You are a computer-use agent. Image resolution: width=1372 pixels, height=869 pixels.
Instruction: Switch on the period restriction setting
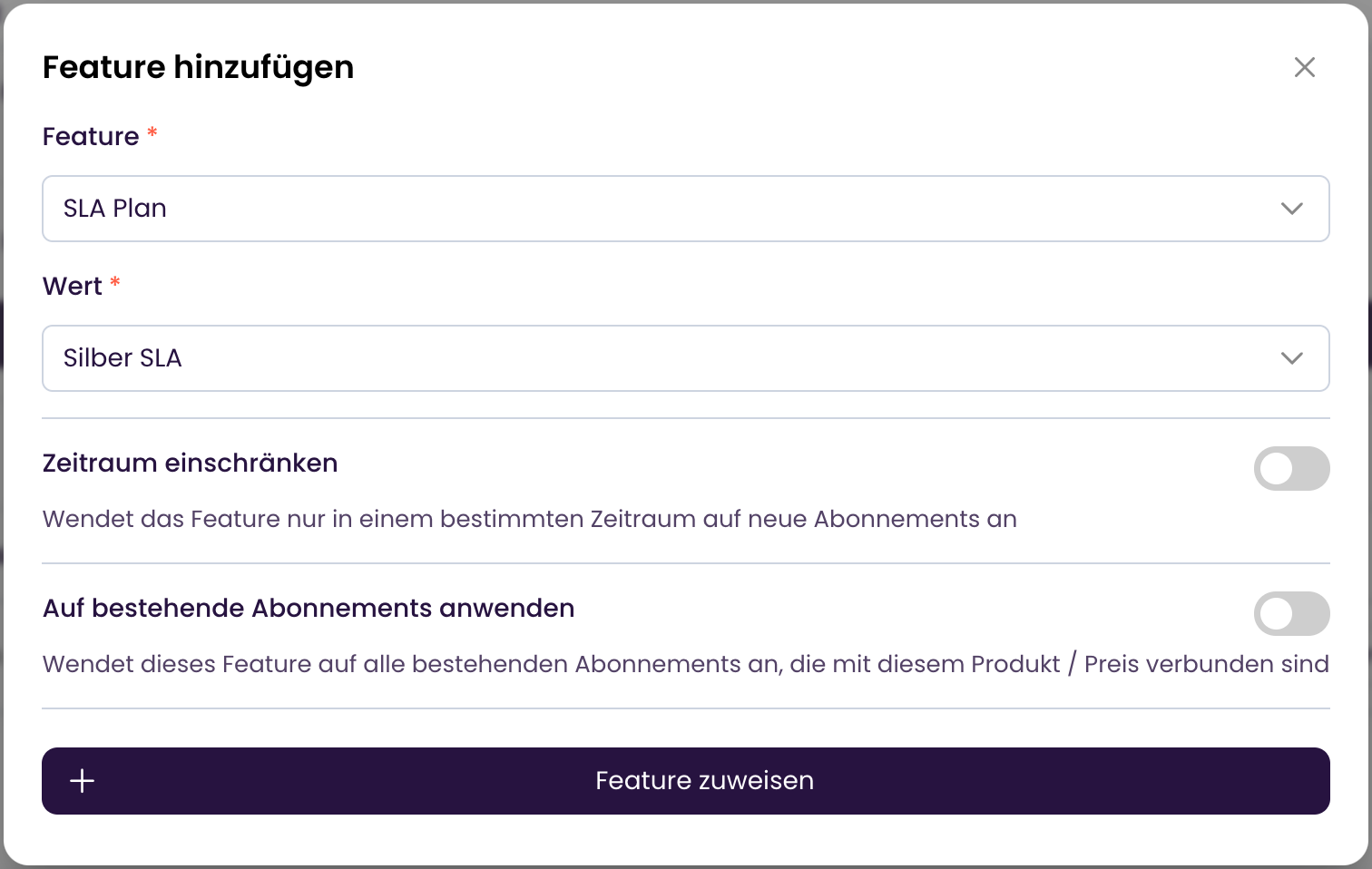(1291, 468)
